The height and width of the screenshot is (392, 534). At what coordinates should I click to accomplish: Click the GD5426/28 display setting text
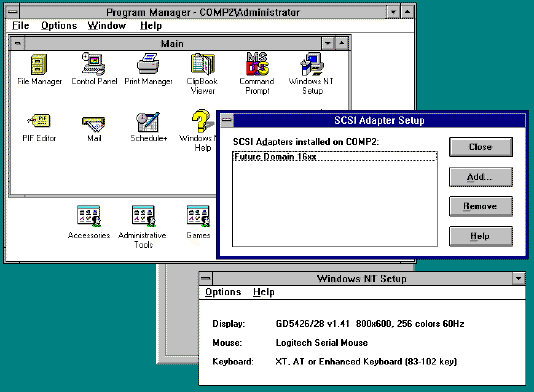click(370, 324)
